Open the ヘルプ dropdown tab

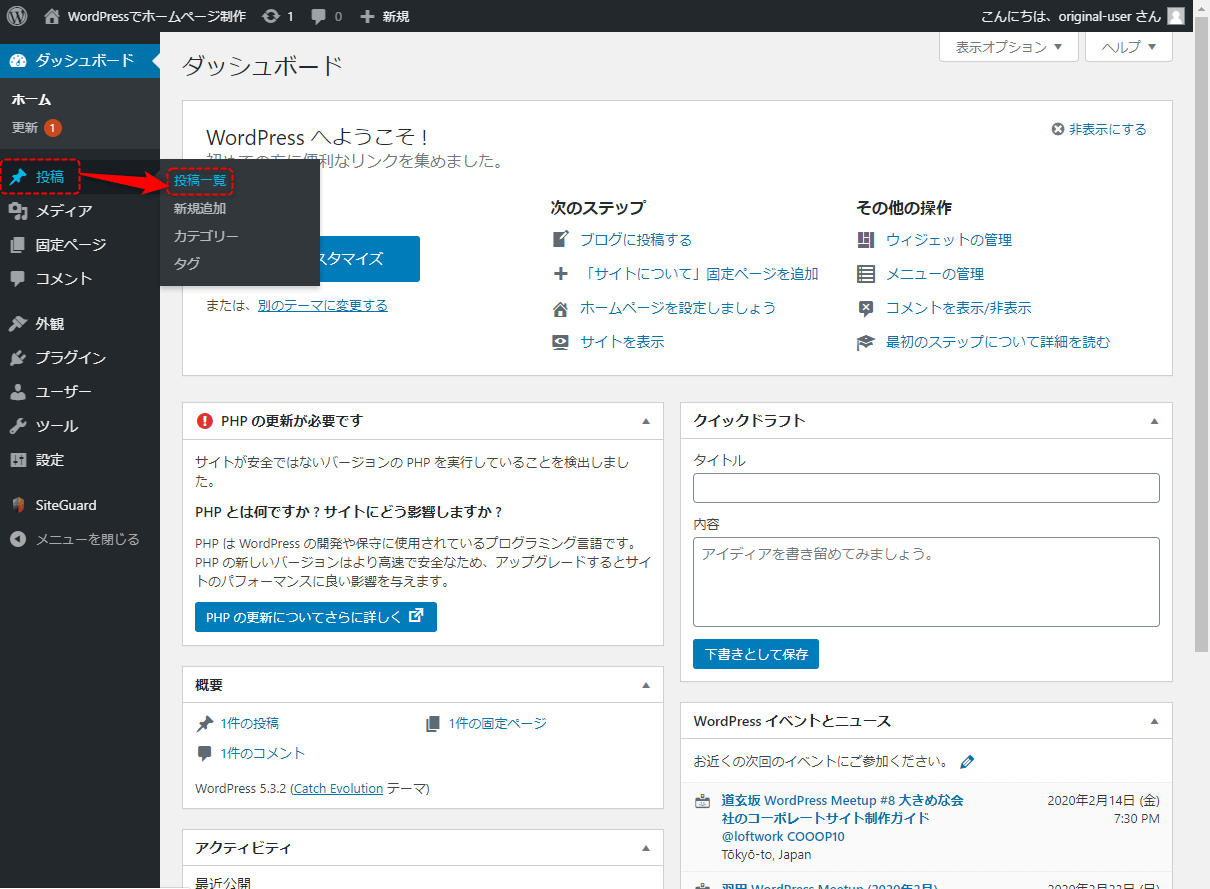tap(1129, 47)
